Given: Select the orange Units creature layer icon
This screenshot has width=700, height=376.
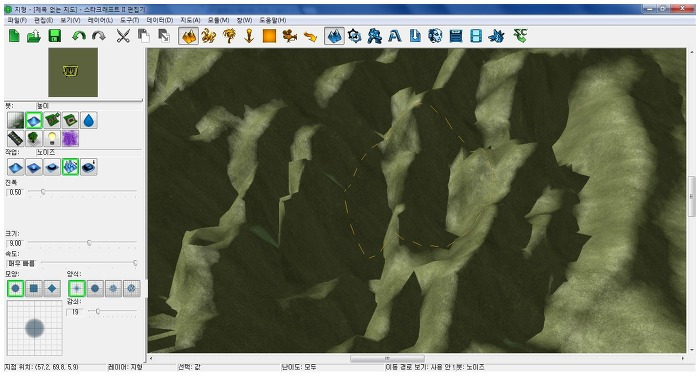Looking at the screenshot, I should pos(208,36).
